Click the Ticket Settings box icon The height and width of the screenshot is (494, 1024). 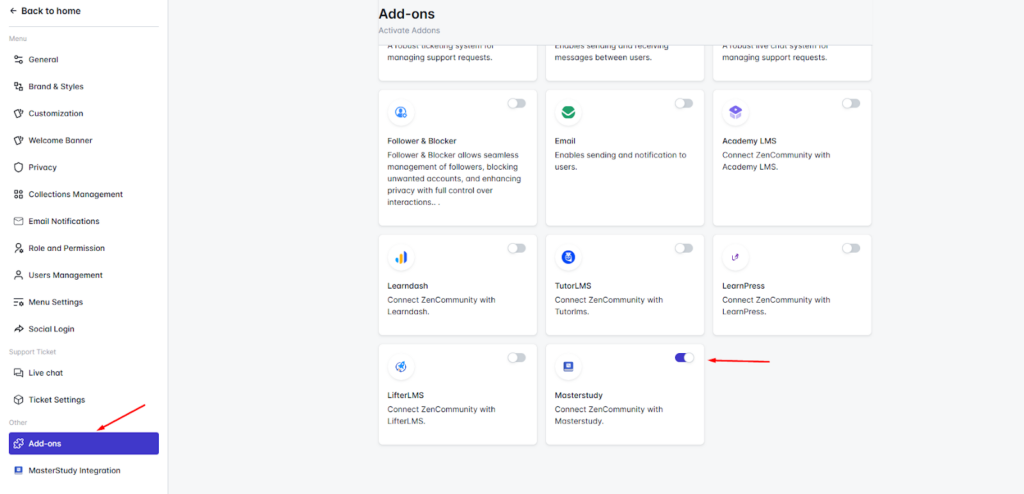tap(18, 399)
